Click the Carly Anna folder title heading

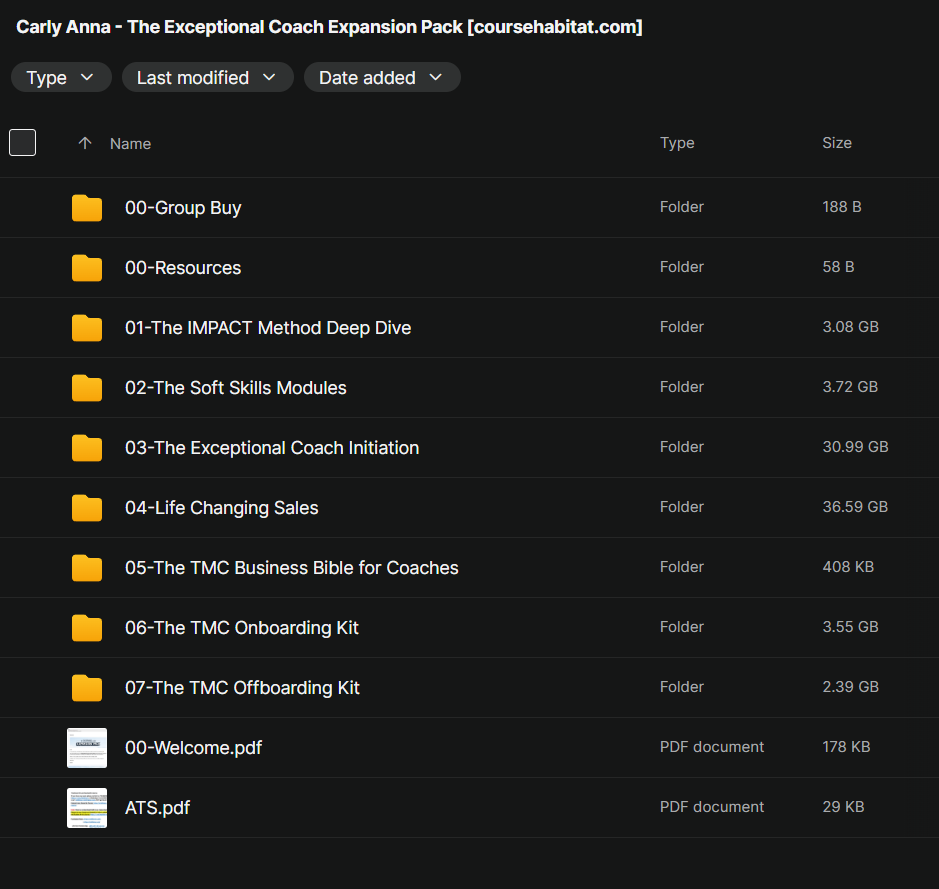click(329, 27)
